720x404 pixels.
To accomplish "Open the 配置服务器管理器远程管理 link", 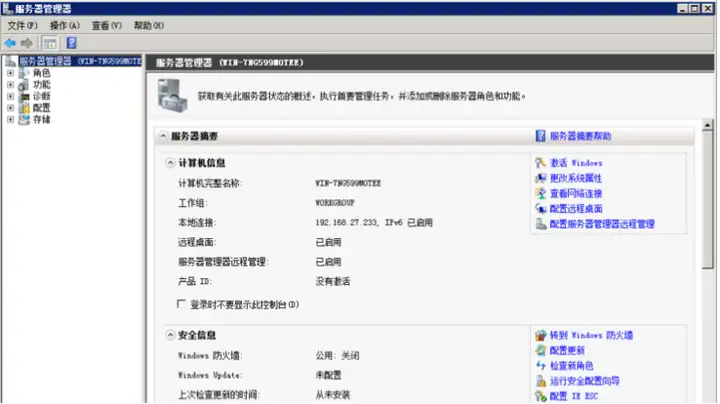I will (602, 224).
